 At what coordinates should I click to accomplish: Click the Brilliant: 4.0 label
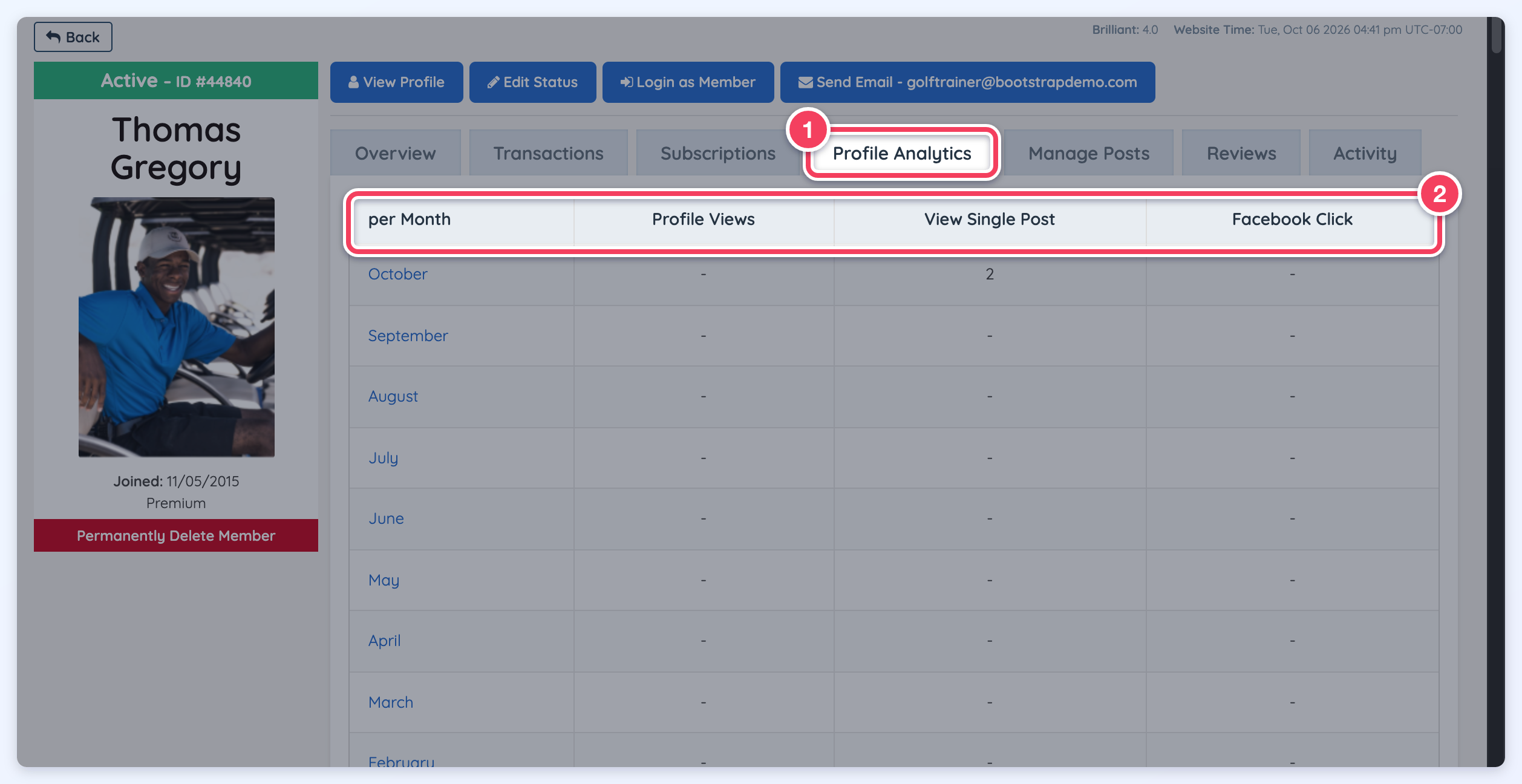tap(1125, 30)
